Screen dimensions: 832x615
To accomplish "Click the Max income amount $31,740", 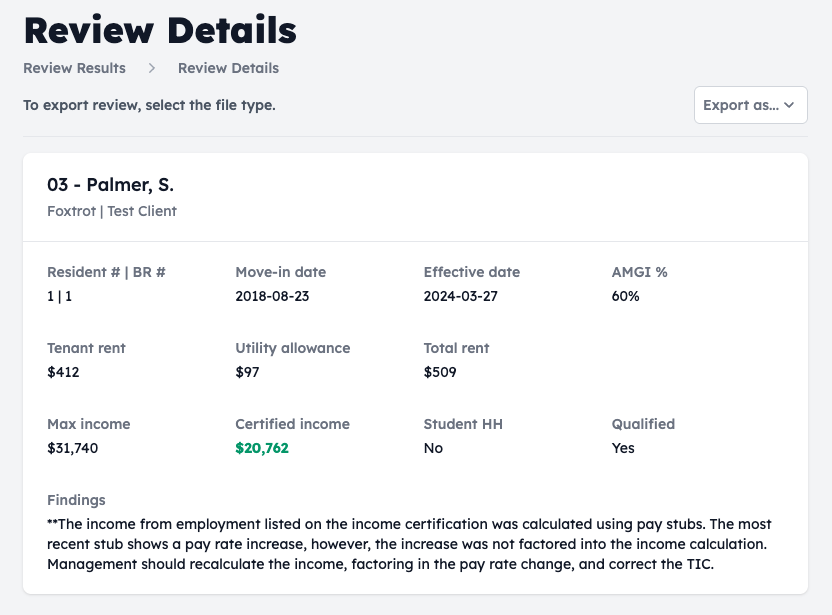I will [72, 448].
